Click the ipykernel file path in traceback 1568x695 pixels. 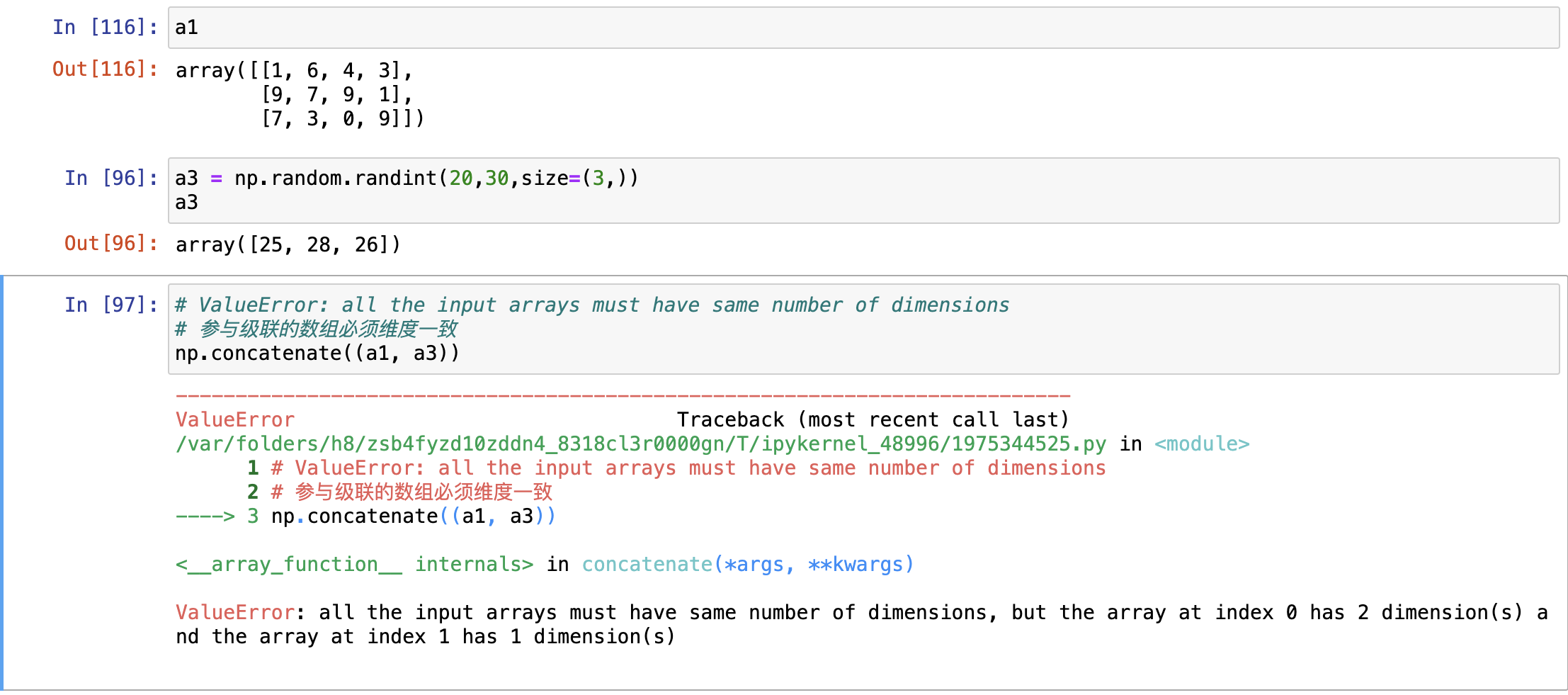(x=641, y=443)
